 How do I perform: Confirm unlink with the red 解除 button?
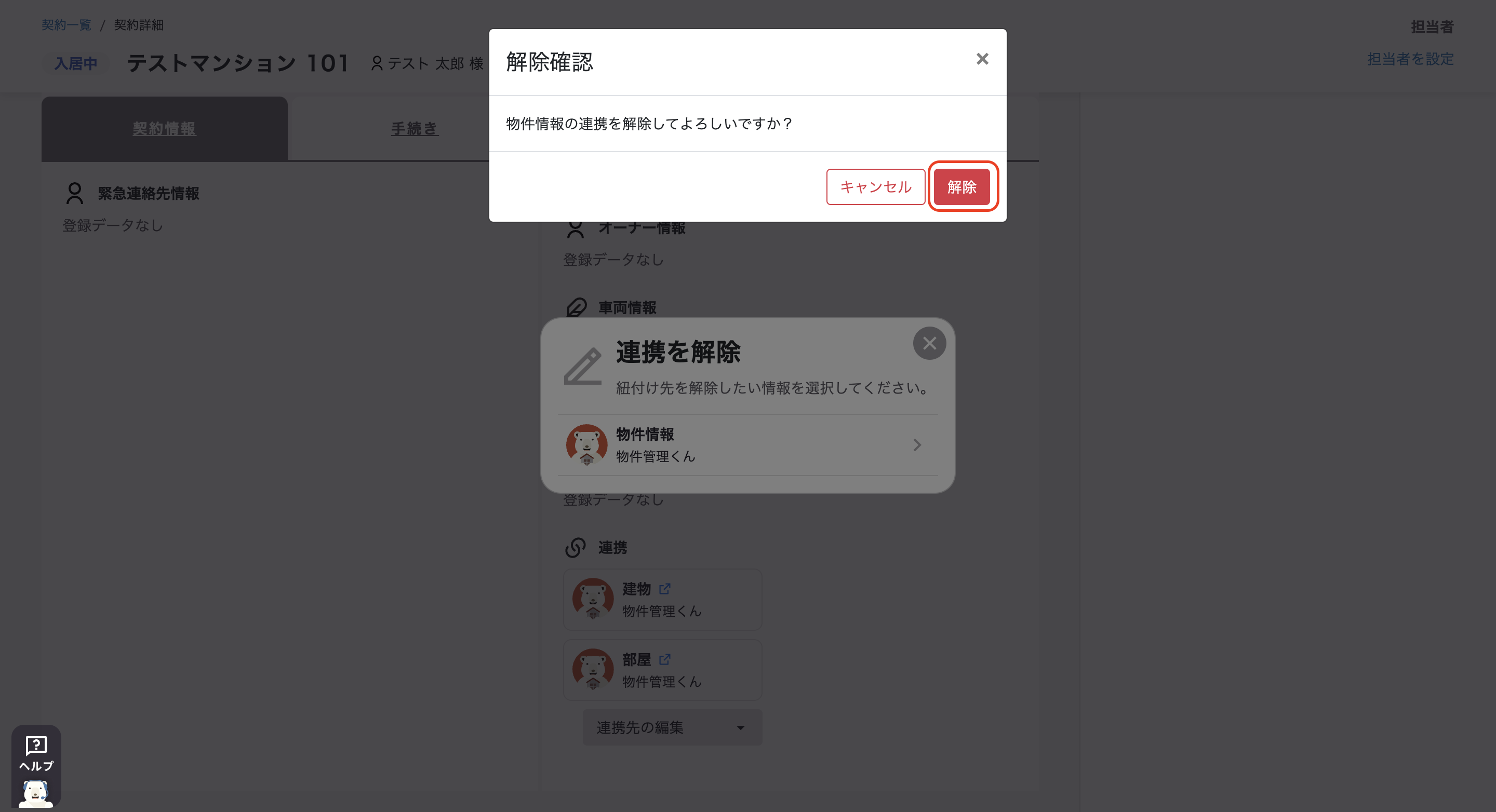[961, 187]
